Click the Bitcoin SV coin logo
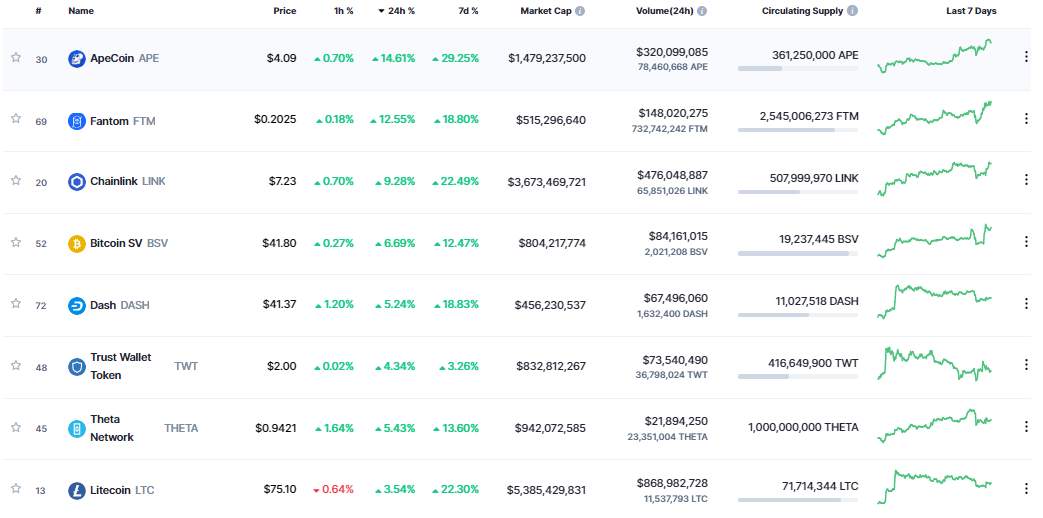This screenshot has width=1043, height=518. (77, 243)
